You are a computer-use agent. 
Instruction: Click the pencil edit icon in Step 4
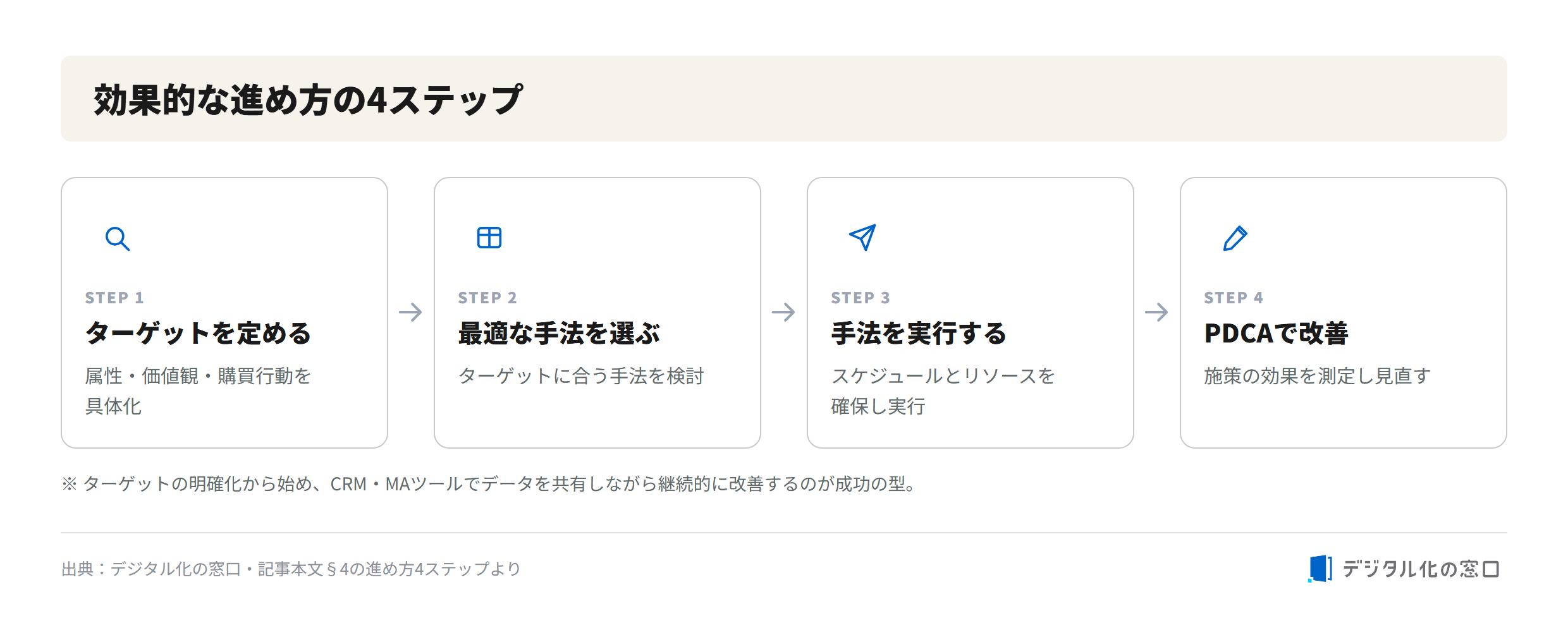[x=1235, y=238]
